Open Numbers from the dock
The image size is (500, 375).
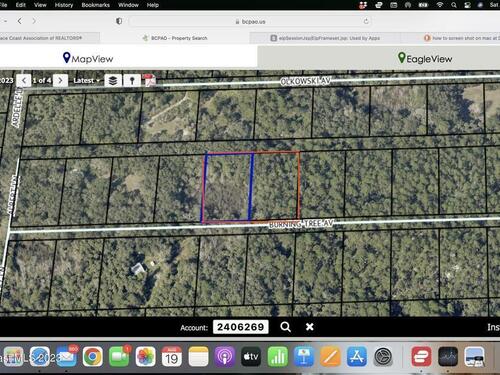278,356
